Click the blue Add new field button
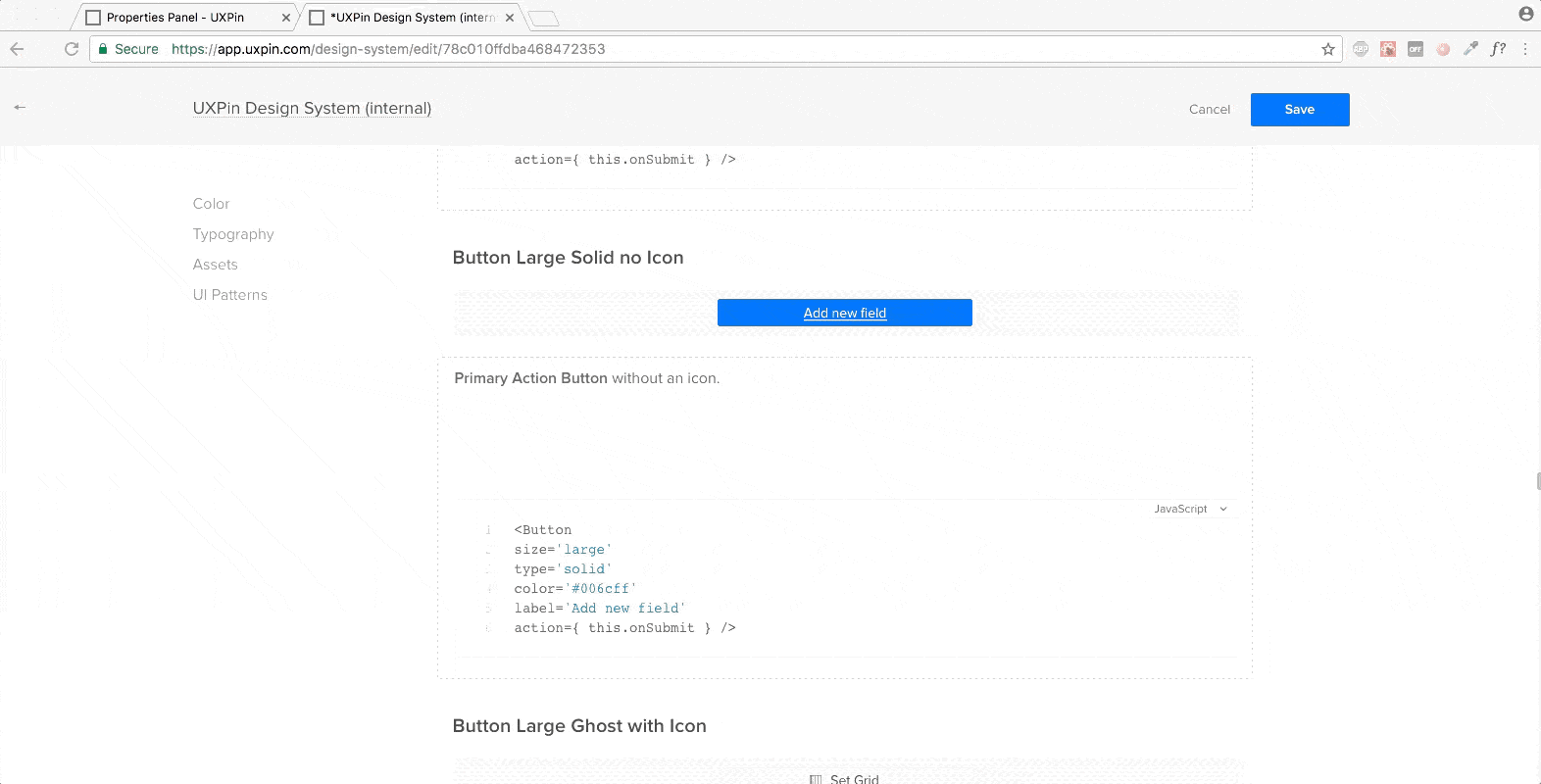The width and height of the screenshot is (1541, 784). pos(845,313)
